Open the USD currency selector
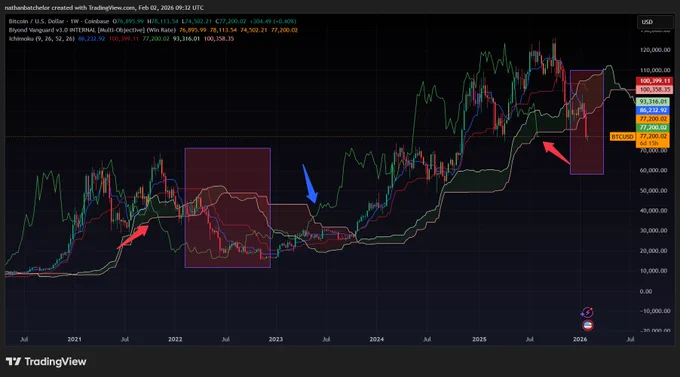This screenshot has height=377, width=680. point(655,22)
